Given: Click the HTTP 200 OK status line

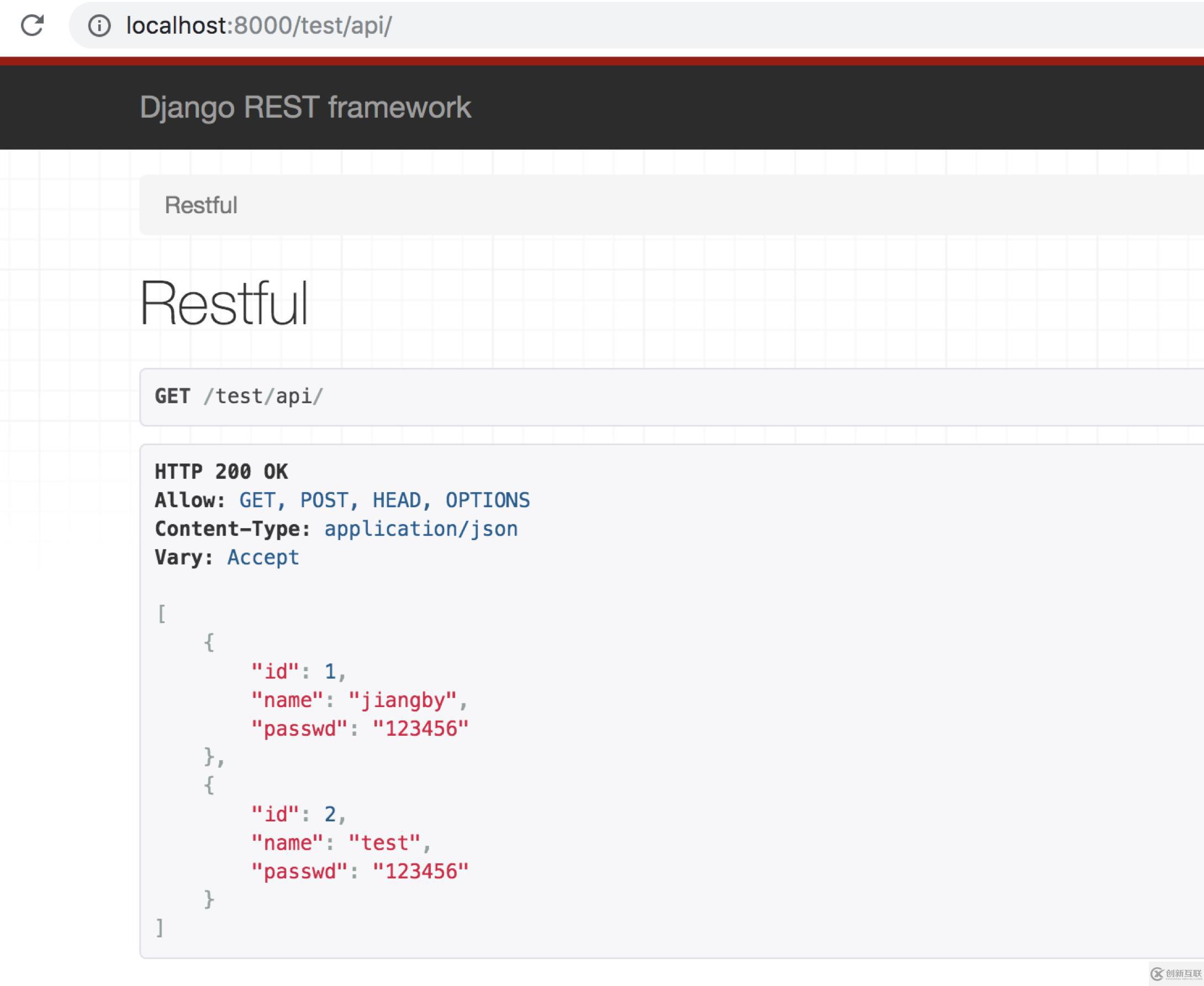Looking at the screenshot, I should click(x=221, y=471).
